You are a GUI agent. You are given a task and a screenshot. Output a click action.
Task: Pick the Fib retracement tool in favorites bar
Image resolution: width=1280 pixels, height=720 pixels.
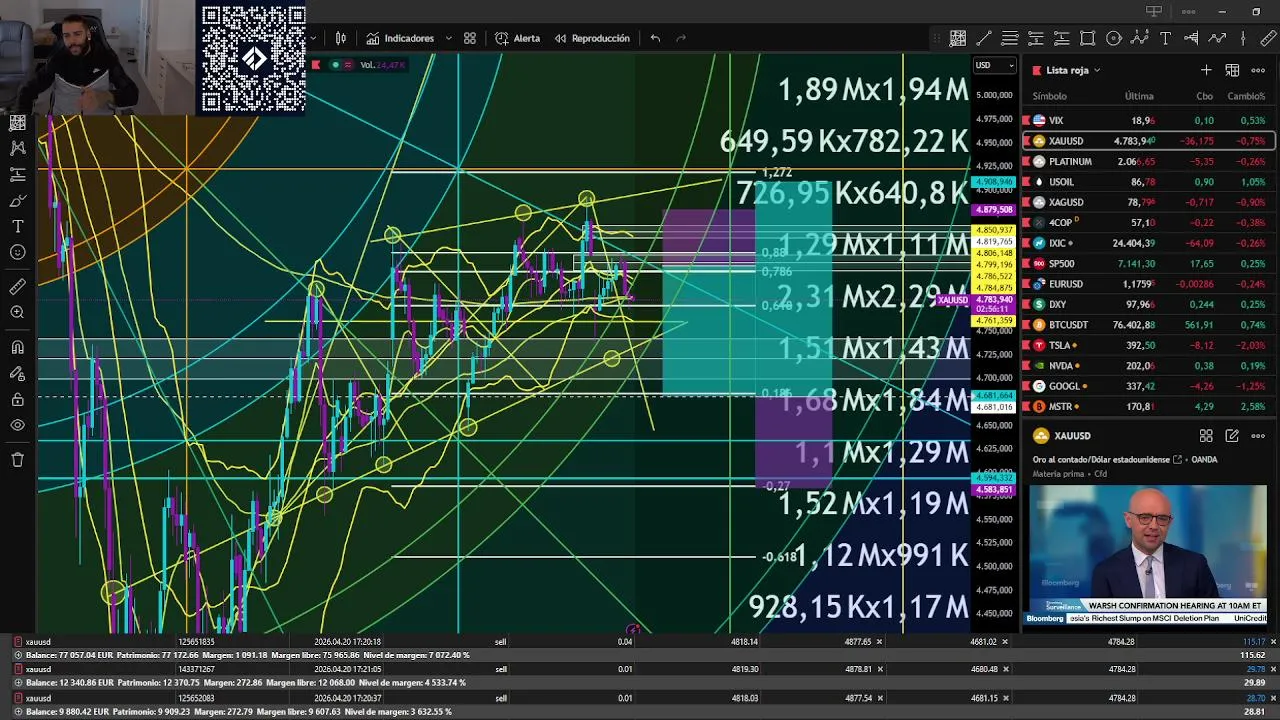pos(1010,38)
